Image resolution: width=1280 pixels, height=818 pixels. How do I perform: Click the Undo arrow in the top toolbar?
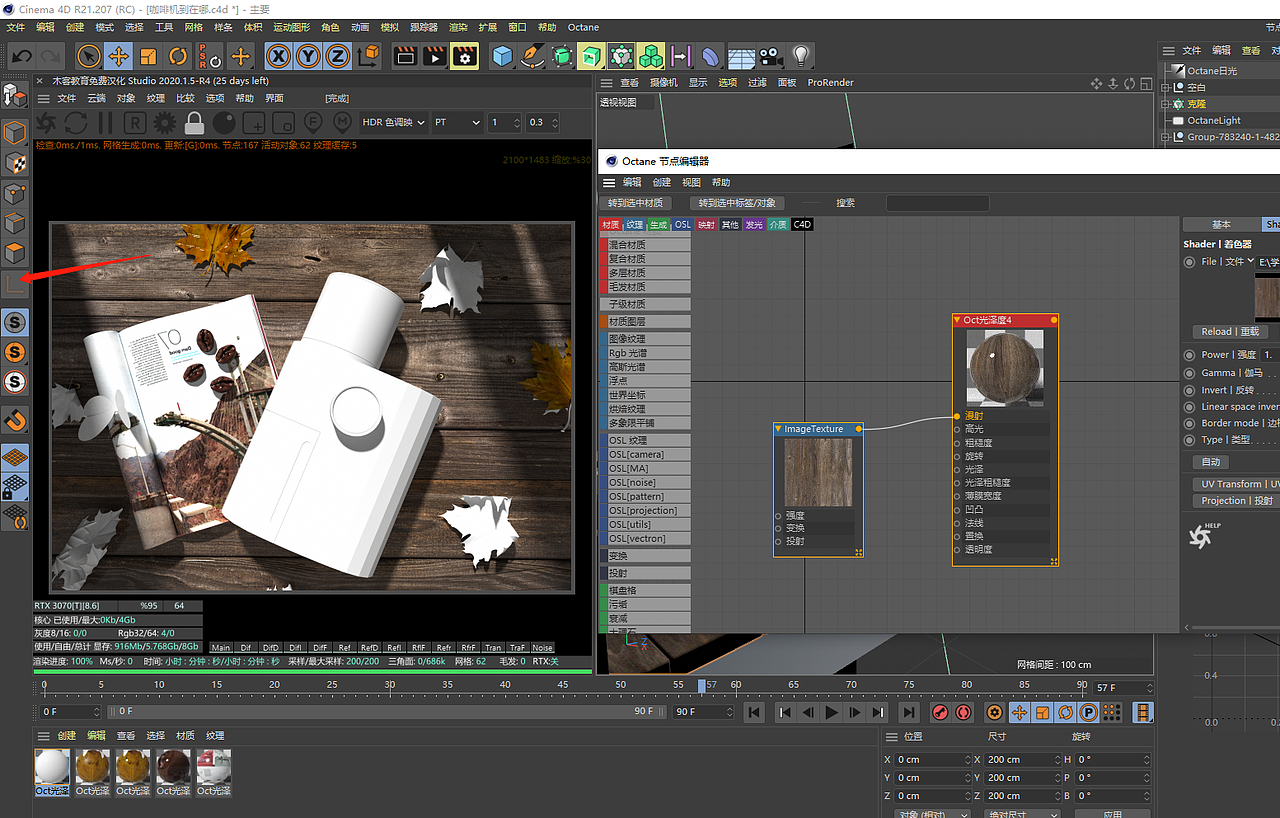(22, 56)
